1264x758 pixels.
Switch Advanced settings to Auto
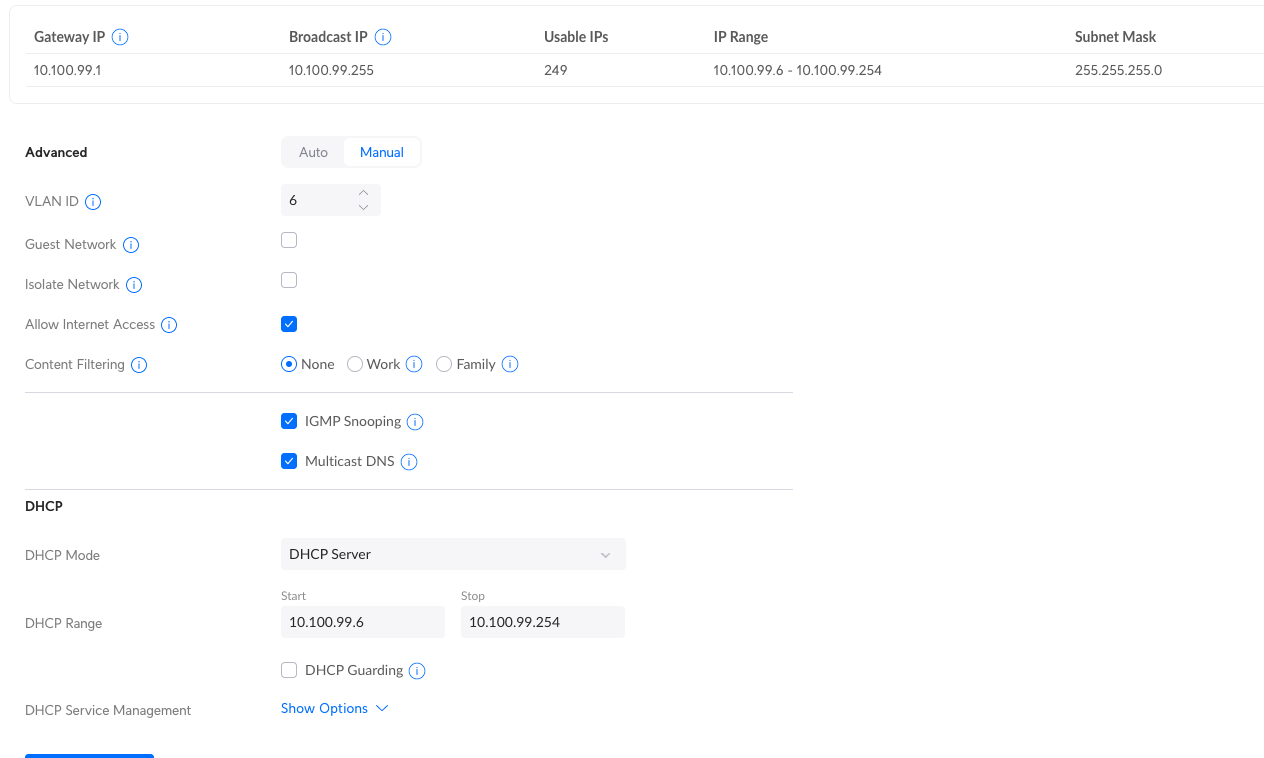point(313,152)
